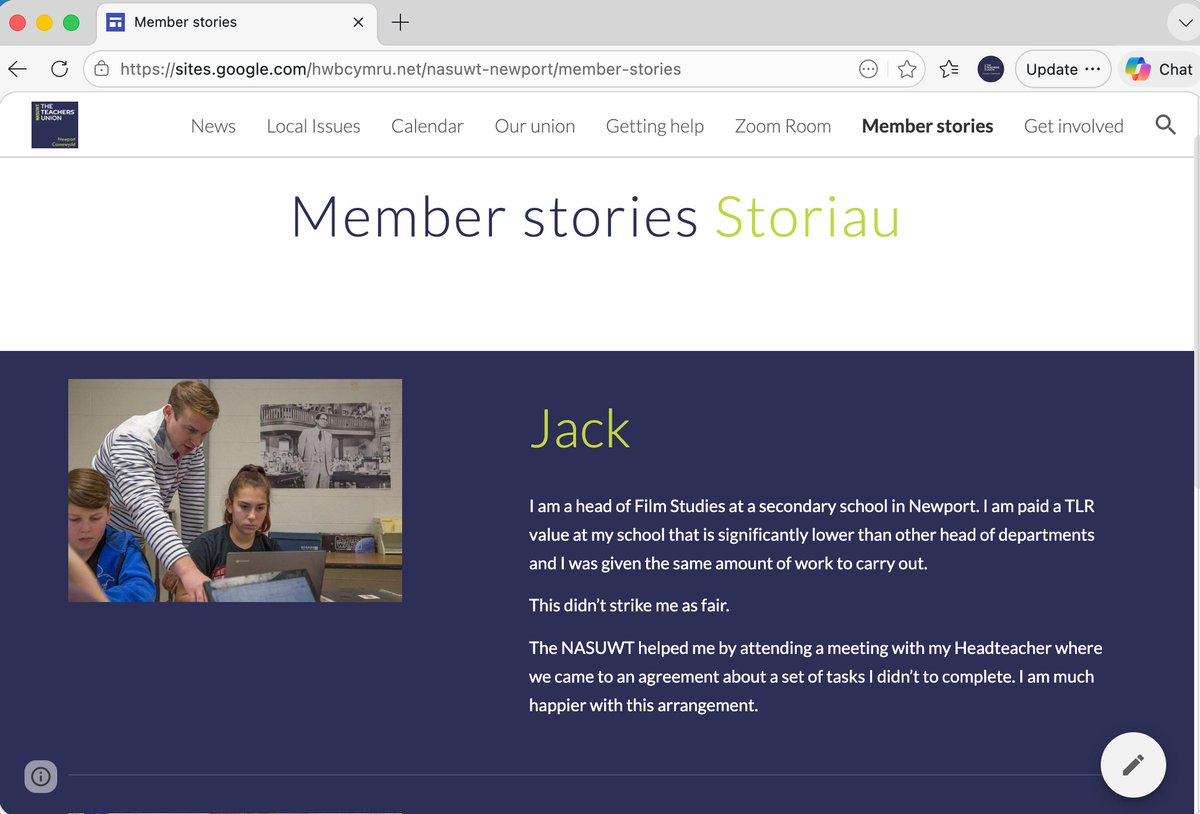
Task: Search the site with magnifier icon
Action: tap(1165, 125)
